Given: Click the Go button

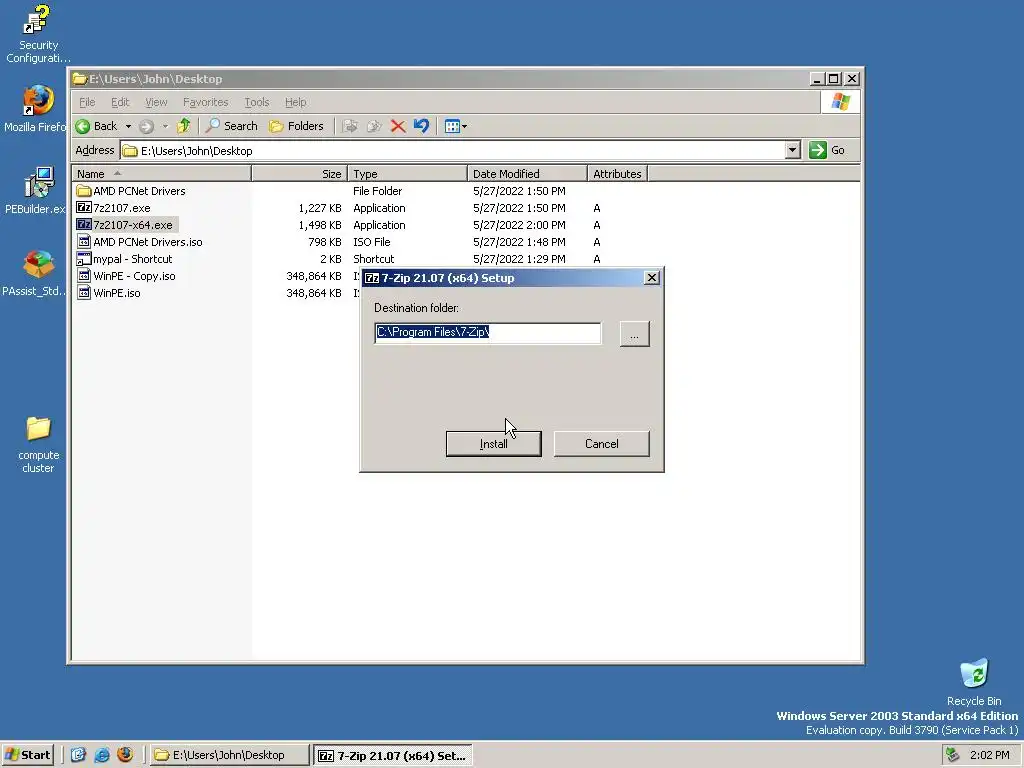Looking at the screenshot, I should click(x=827, y=150).
